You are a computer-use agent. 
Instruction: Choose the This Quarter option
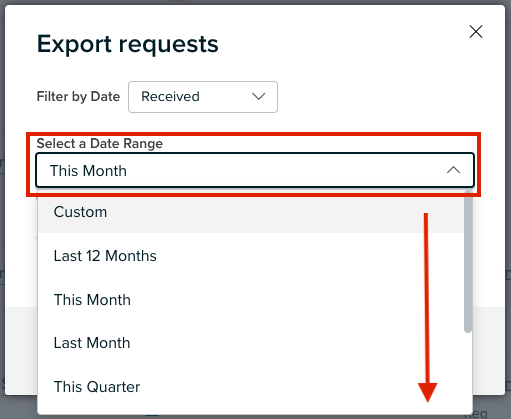[251, 387]
